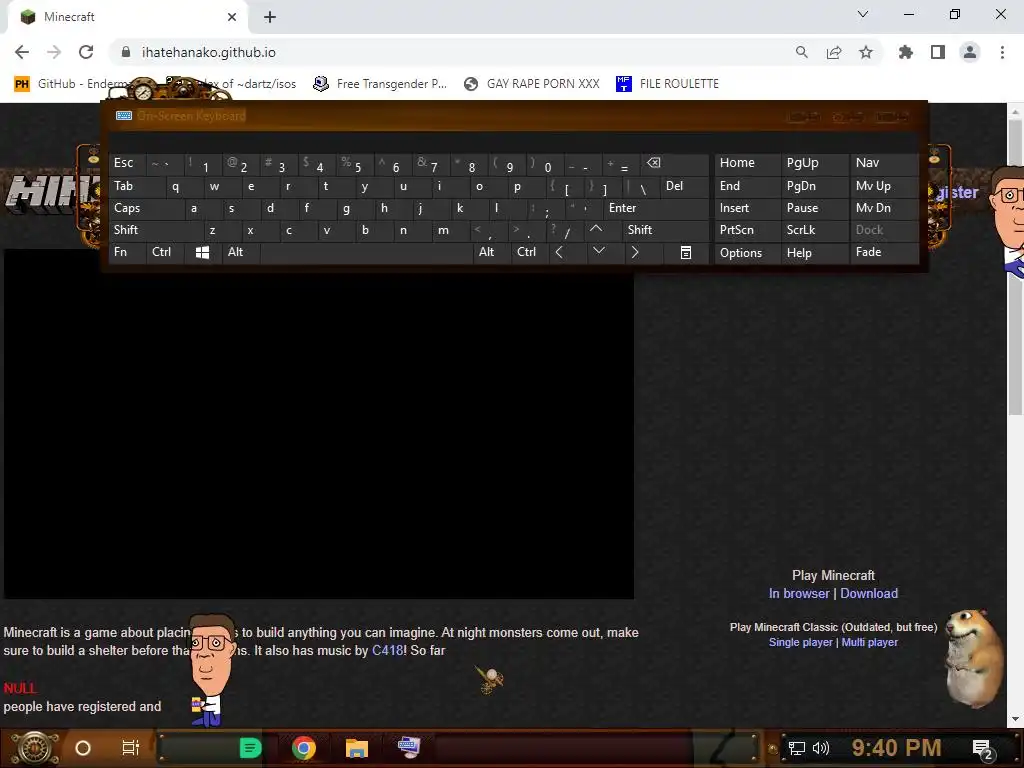
Task: Toggle the Caps key
Action: click(146, 208)
